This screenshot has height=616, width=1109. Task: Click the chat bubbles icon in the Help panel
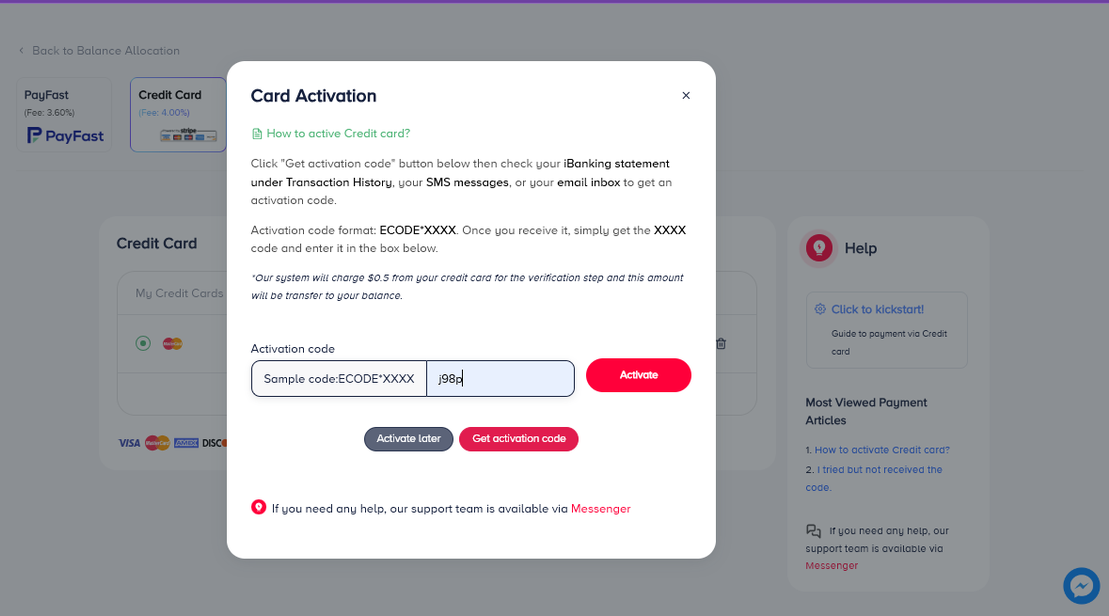point(813,531)
